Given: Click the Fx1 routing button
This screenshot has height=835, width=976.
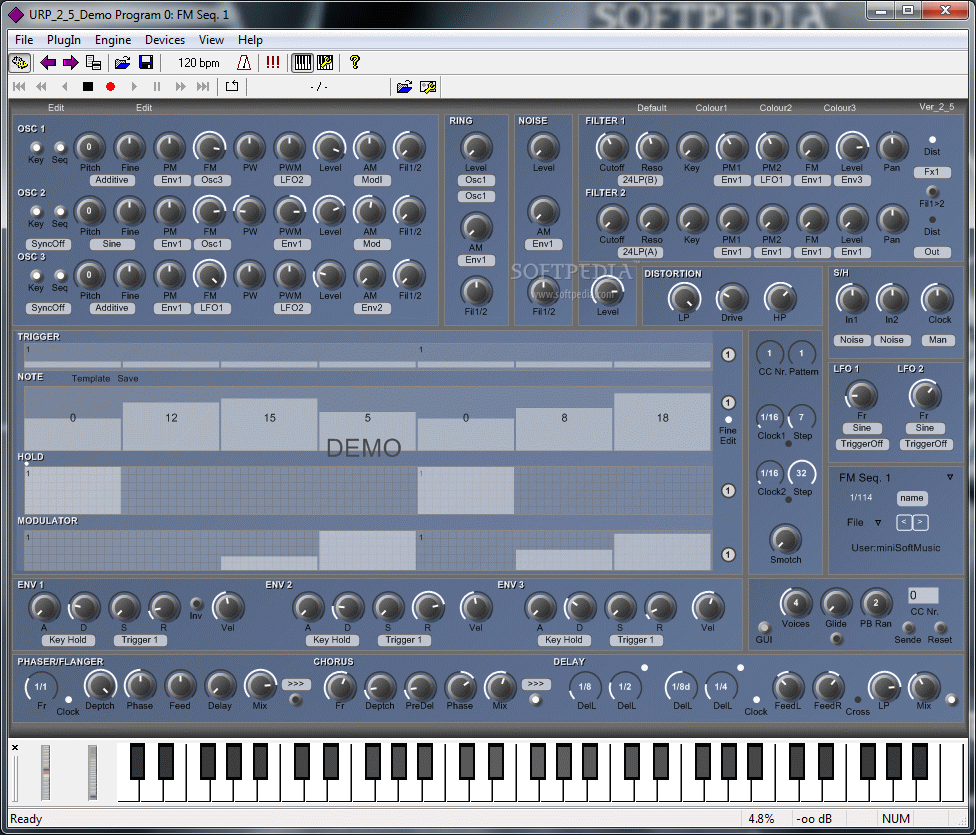Looking at the screenshot, I should click(932, 172).
